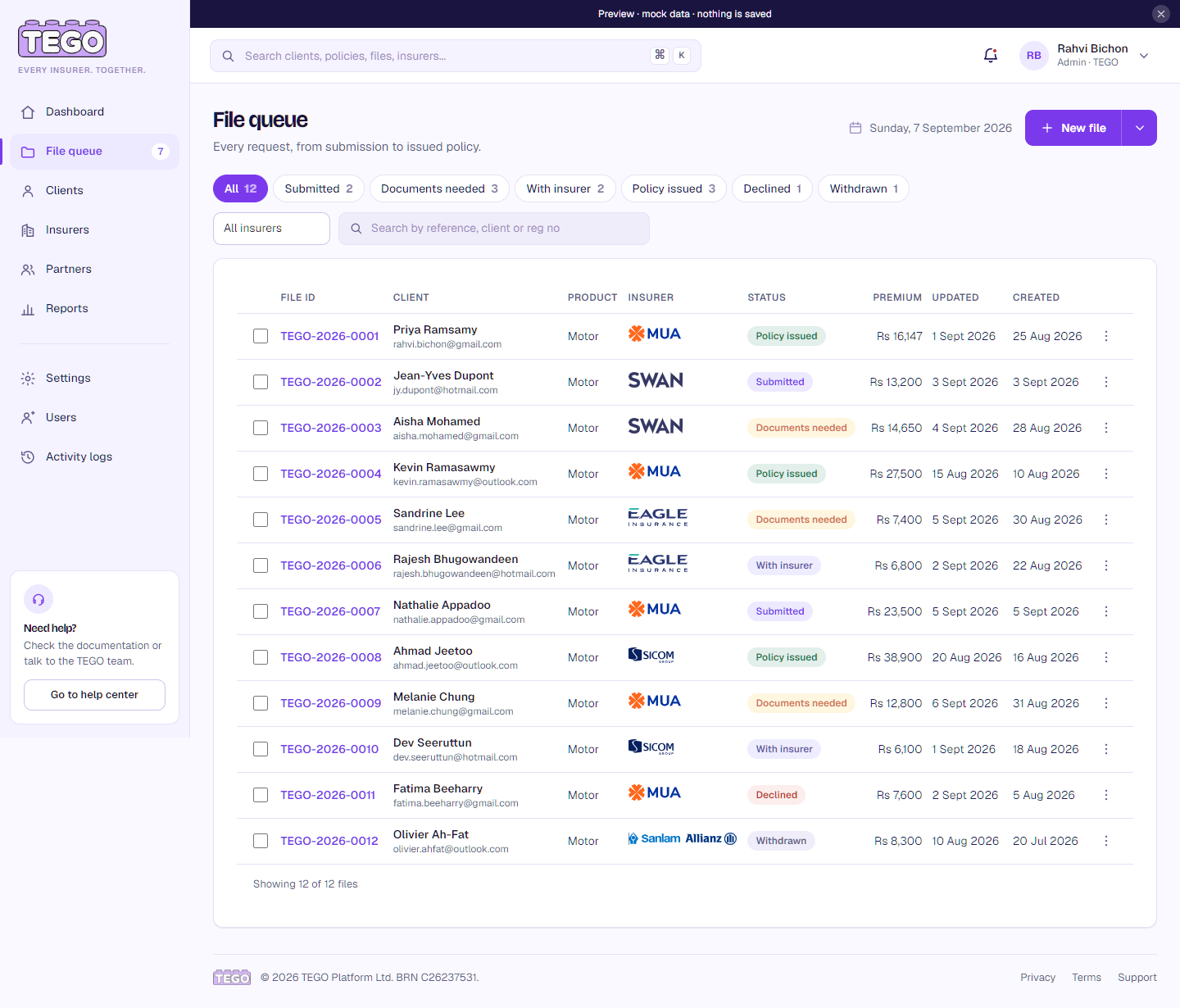The width and height of the screenshot is (1180, 1008).
Task: Select the checkbox for Dev Seeruttun's file
Action: [261, 749]
